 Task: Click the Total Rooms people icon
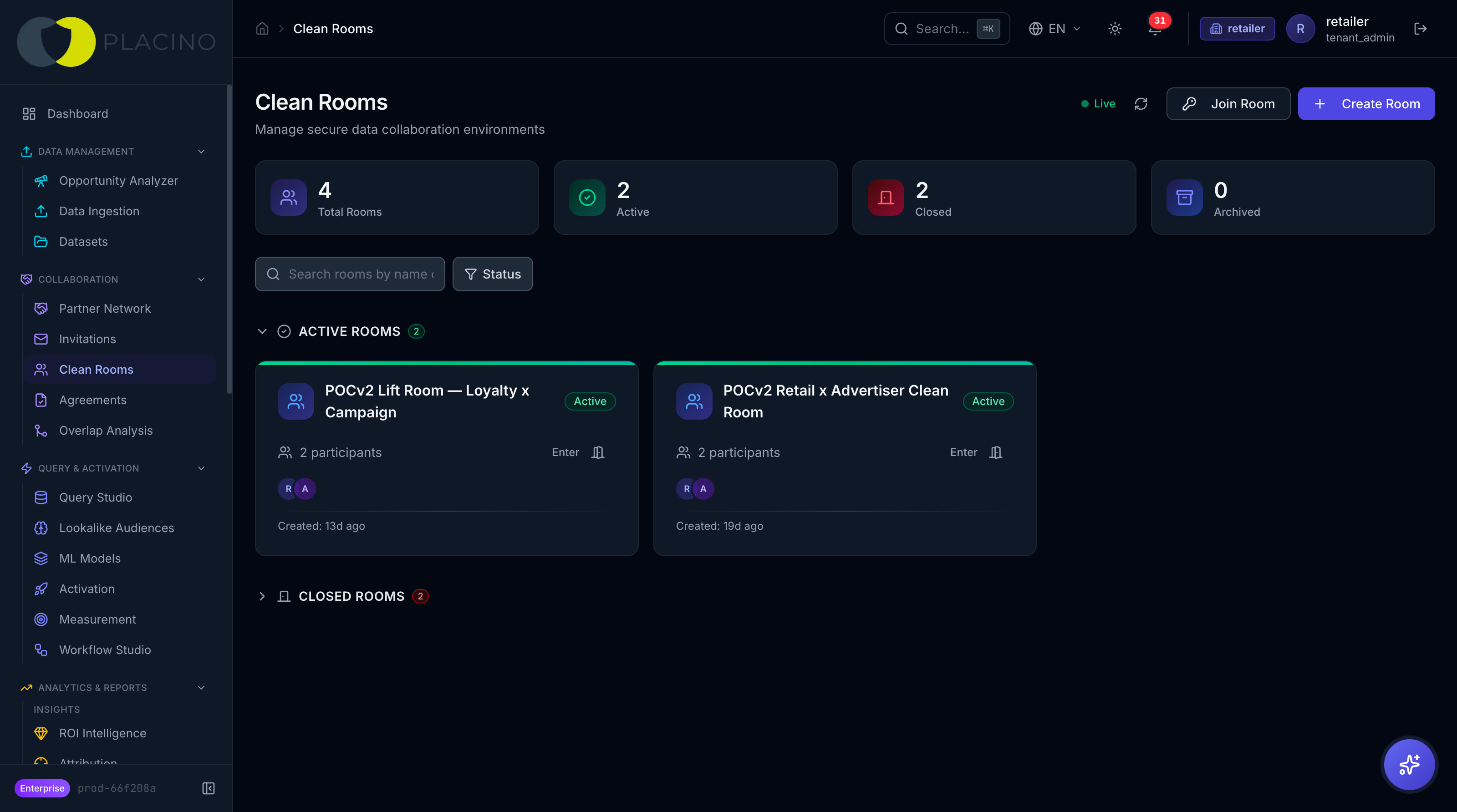[289, 198]
